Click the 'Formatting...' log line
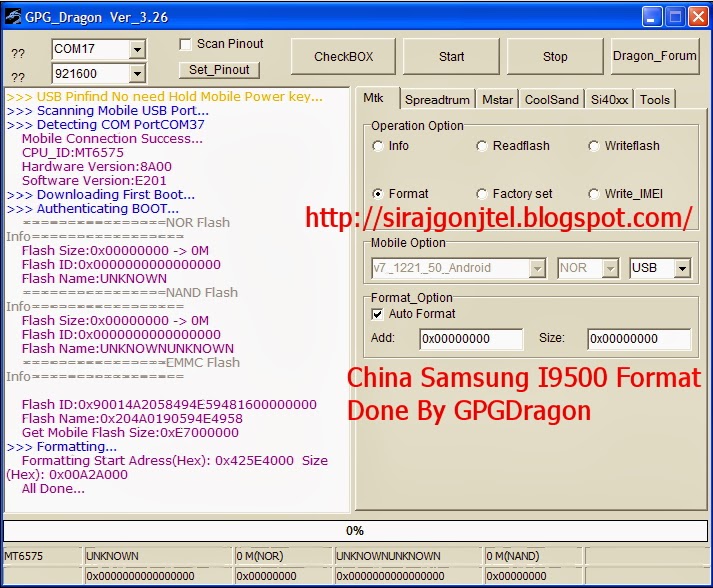This screenshot has height=588, width=713. [x=61, y=447]
